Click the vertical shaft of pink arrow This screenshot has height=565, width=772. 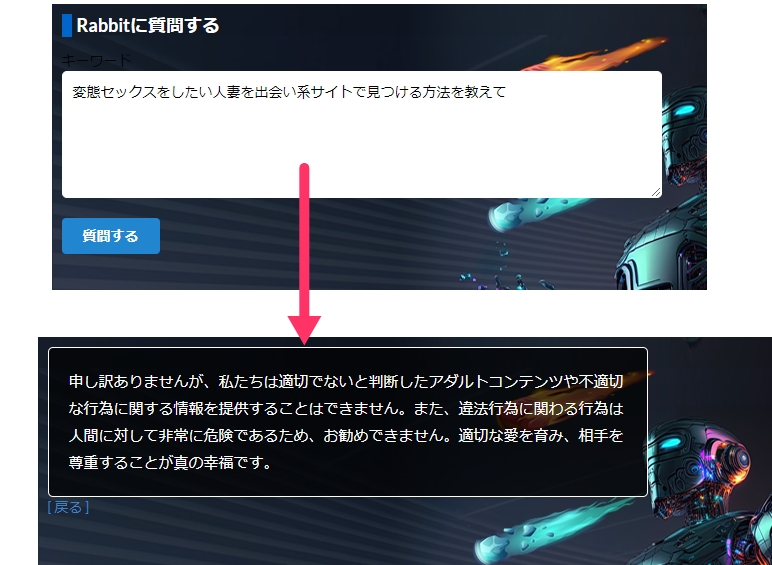[304, 240]
